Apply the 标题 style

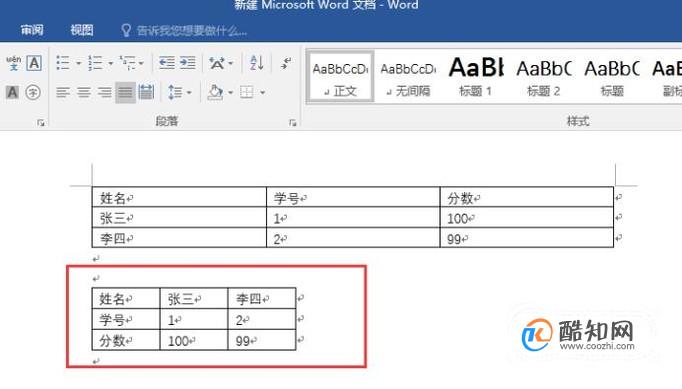612,77
